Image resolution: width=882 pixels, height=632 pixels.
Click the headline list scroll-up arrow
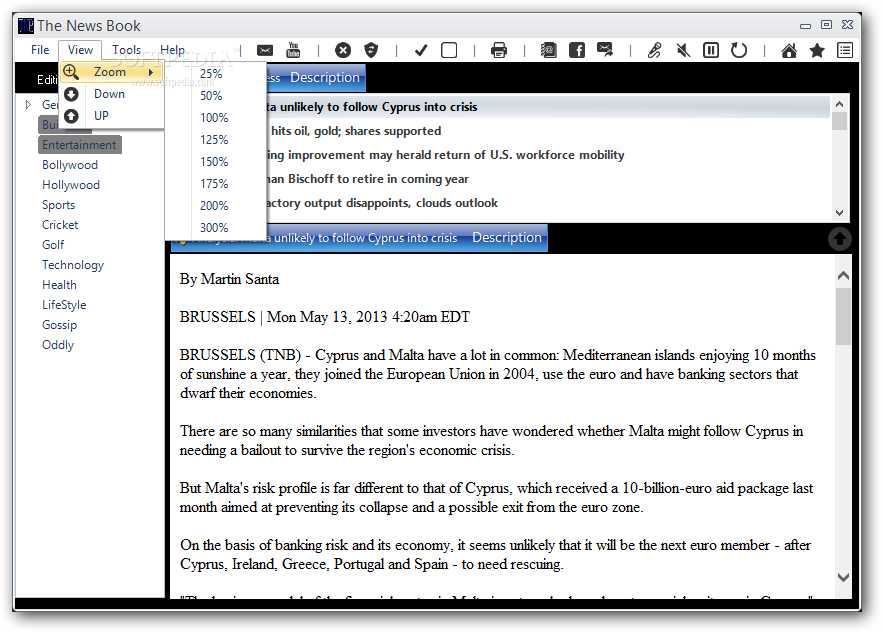839,104
